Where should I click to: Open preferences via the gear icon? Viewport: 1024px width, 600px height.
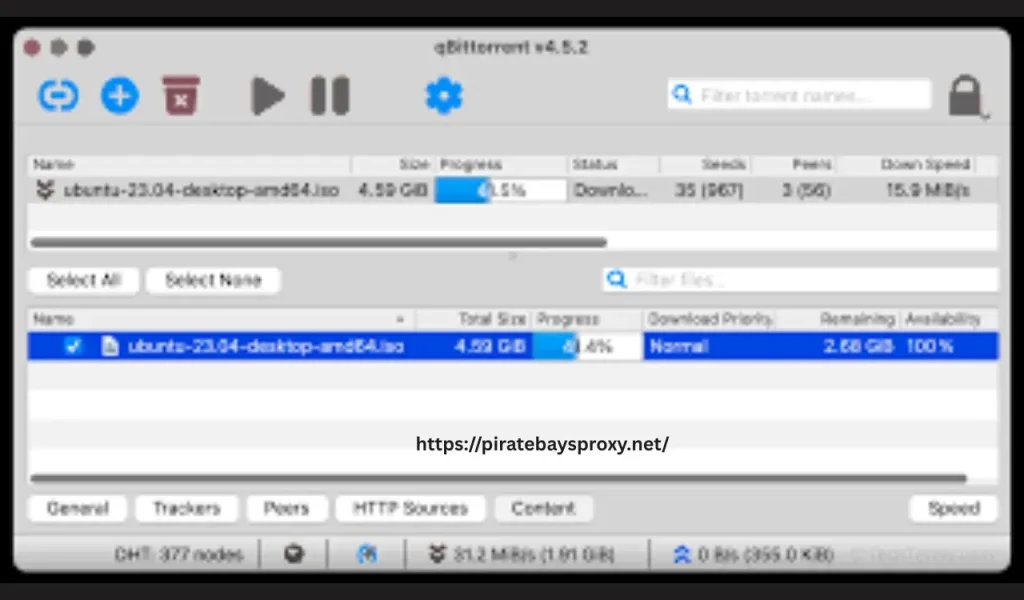tap(444, 96)
